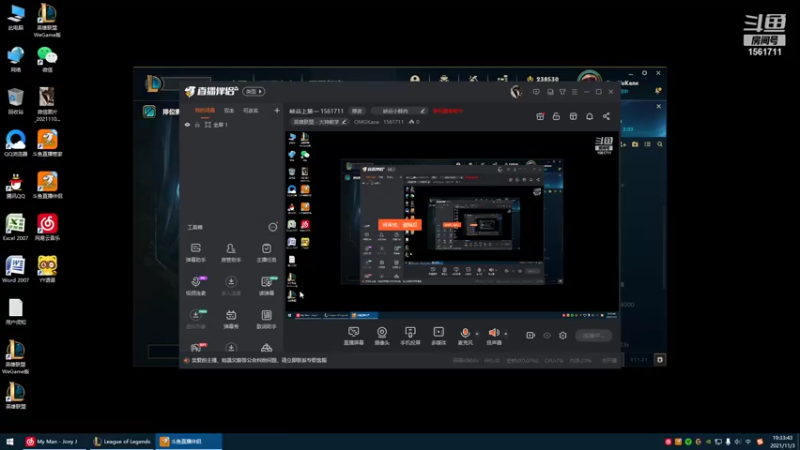Image resolution: width=800 pixels, height=450 pixels.
Task: Start recording with the record icon
Action: click(531, 335)
